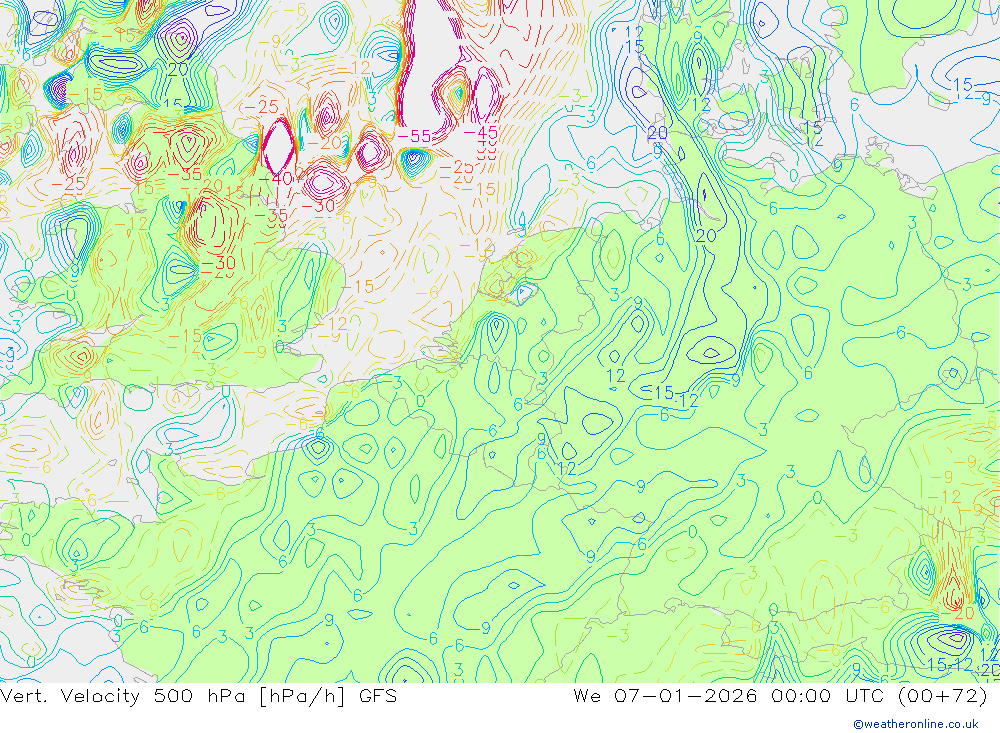Click the "-40" contour label

(276, 179)
